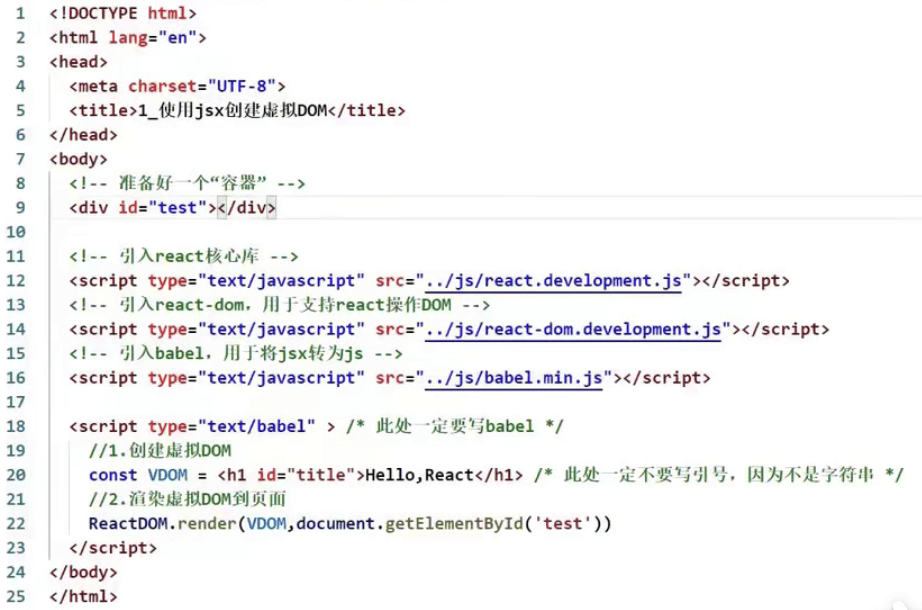This screenshot has height=610, width=922.
Task: Click the src attribute name on line 14
Action: (390, 329)
